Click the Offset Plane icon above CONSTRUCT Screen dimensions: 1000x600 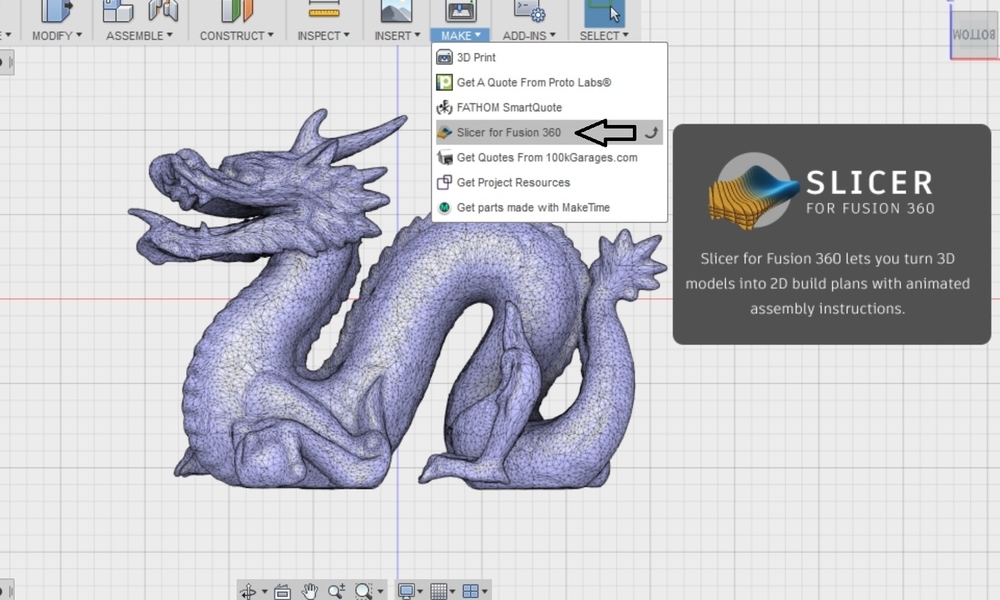coord(237,11)
